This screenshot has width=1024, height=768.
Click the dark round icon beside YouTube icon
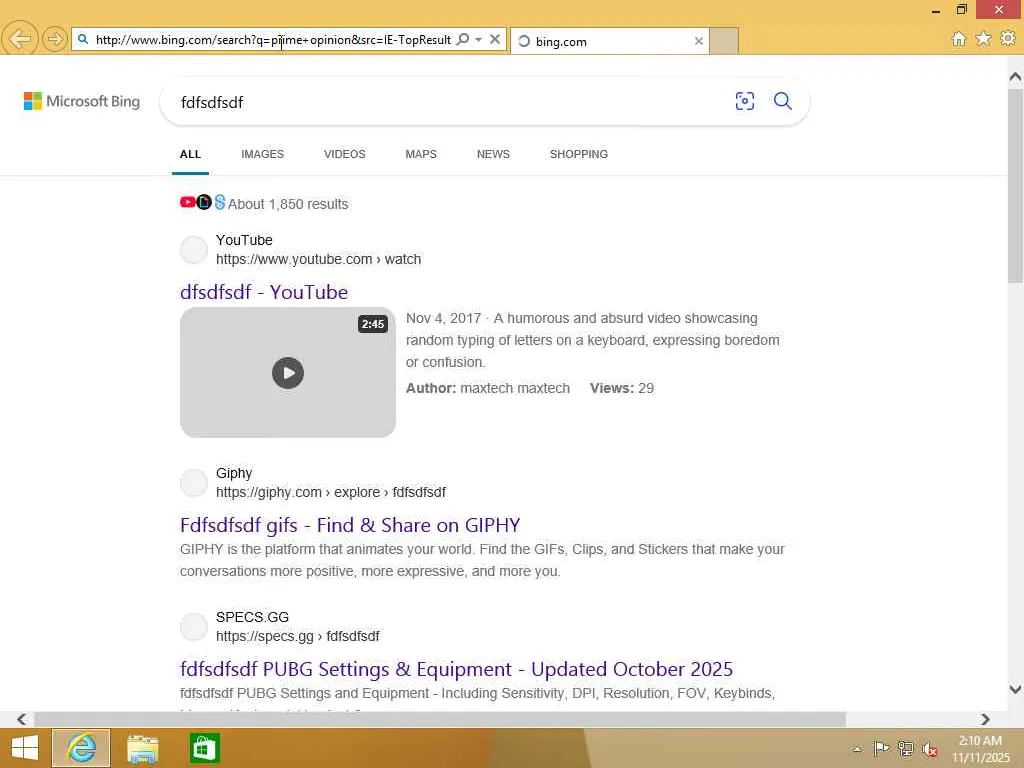(x=204, y=202)
